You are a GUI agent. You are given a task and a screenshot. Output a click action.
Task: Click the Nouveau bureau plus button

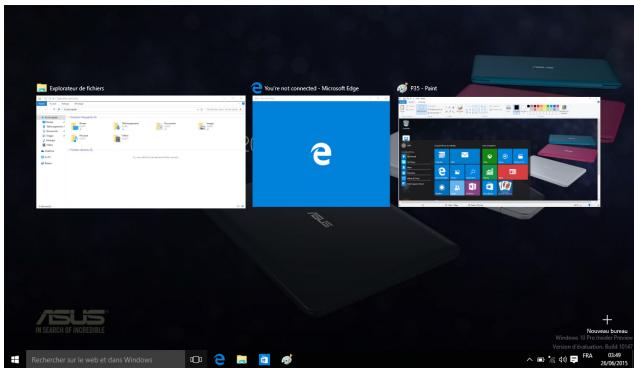click(x=607, y=320)
